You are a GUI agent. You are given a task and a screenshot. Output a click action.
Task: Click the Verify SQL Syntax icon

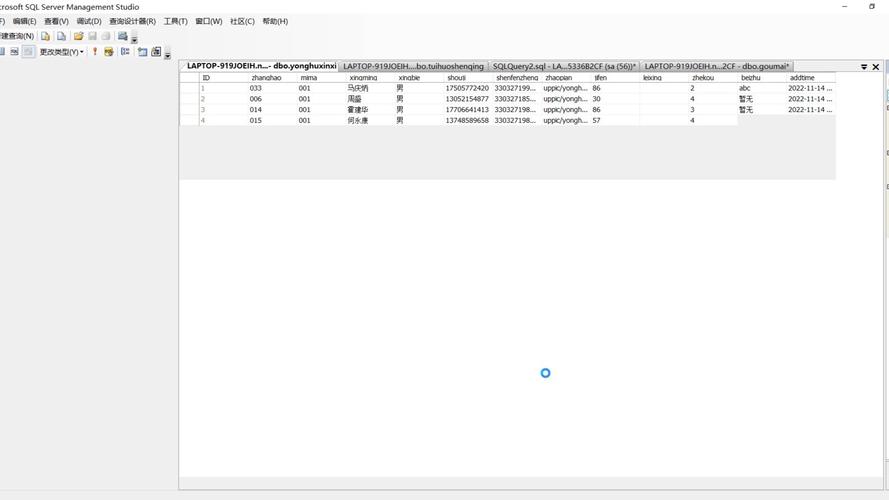[x=109, y=52]
